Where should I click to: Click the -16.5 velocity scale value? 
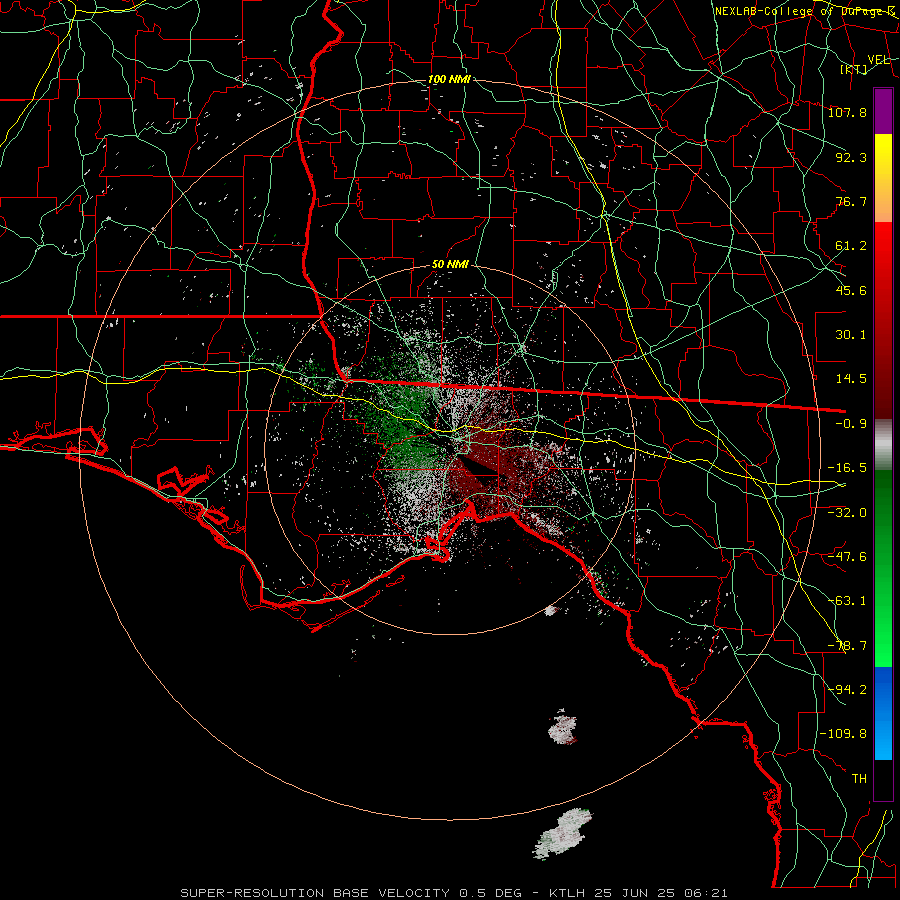(847, 468)
